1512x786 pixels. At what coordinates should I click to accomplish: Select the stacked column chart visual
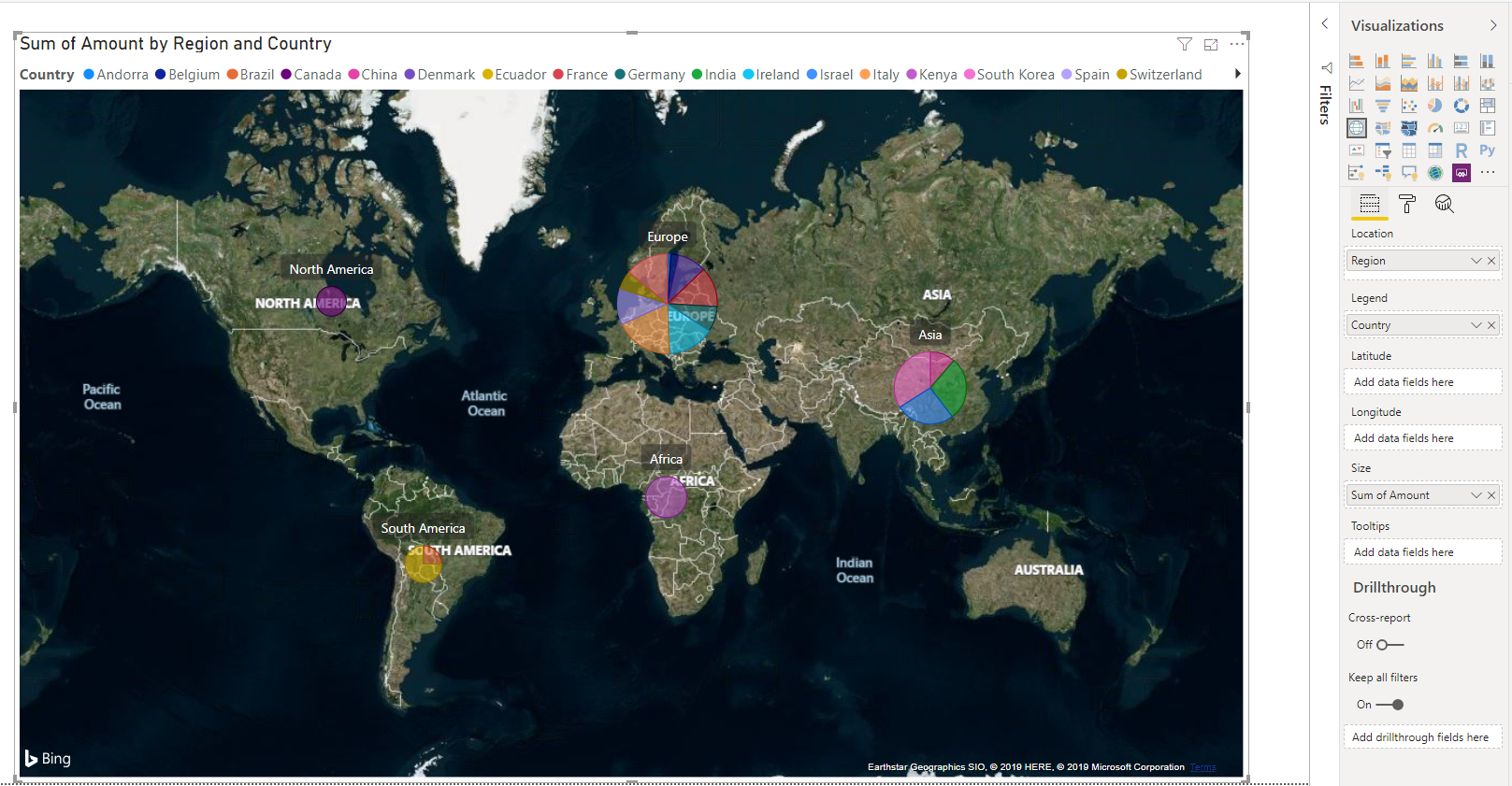[x=1383, y=61]
